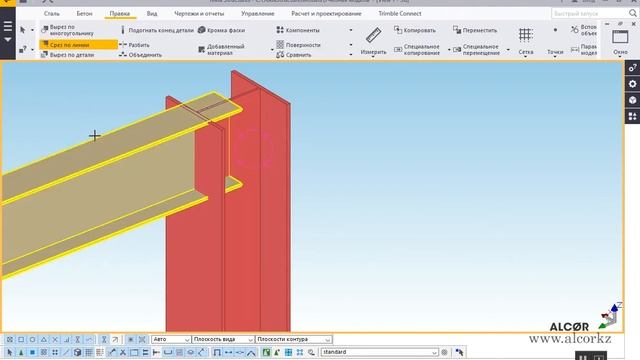Click the 'Компоненты' icon
Viewport: 640px width, 360px height.
pyautogui.click(x=280, y=30)
